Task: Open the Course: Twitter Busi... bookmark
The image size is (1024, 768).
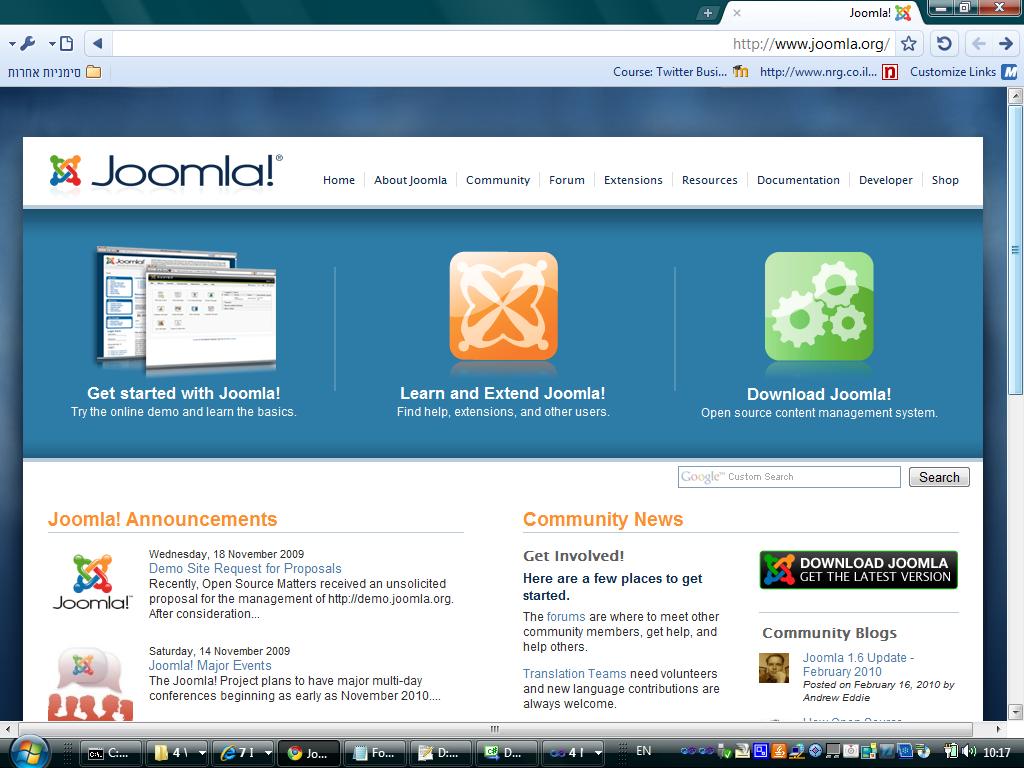Action: pyautogui.click(x=680, y=72)
